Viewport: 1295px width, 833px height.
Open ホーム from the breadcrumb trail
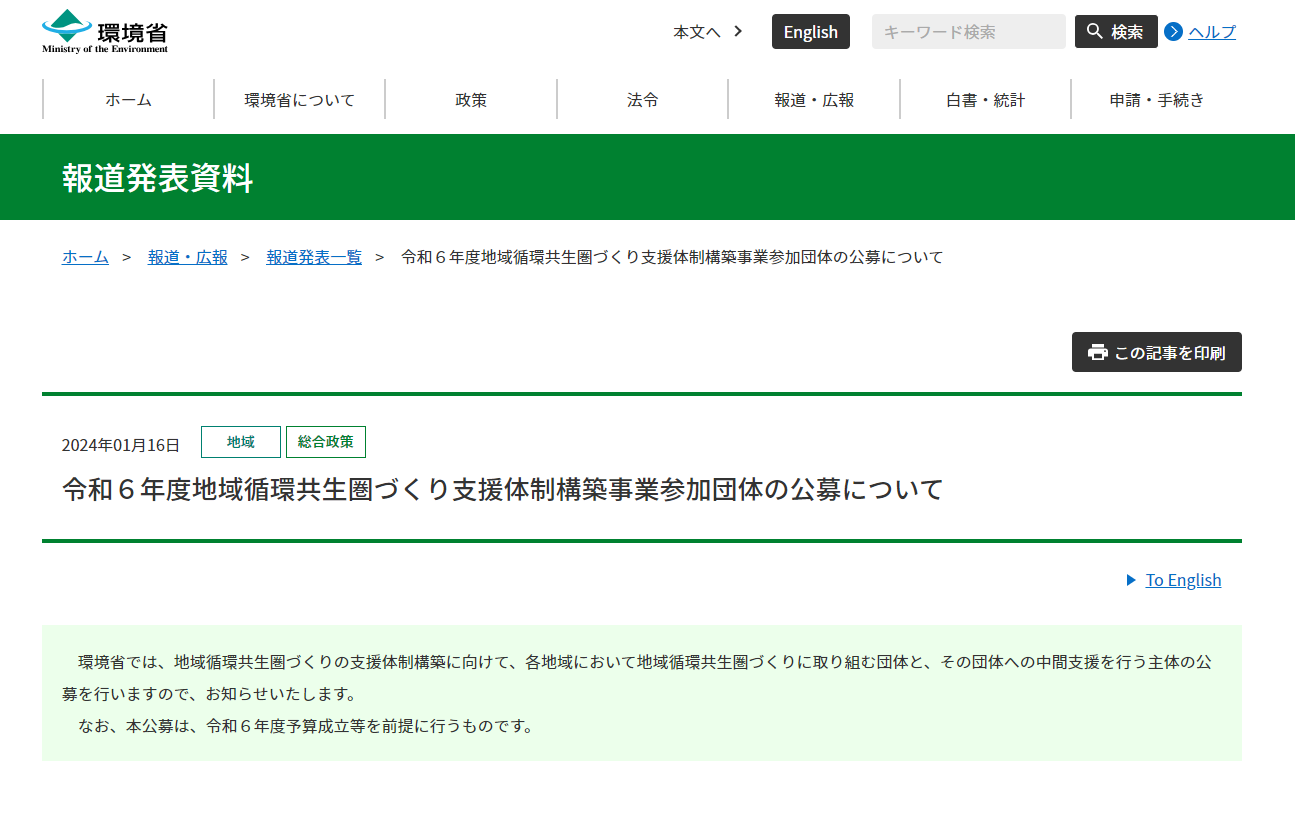(85, 257)
